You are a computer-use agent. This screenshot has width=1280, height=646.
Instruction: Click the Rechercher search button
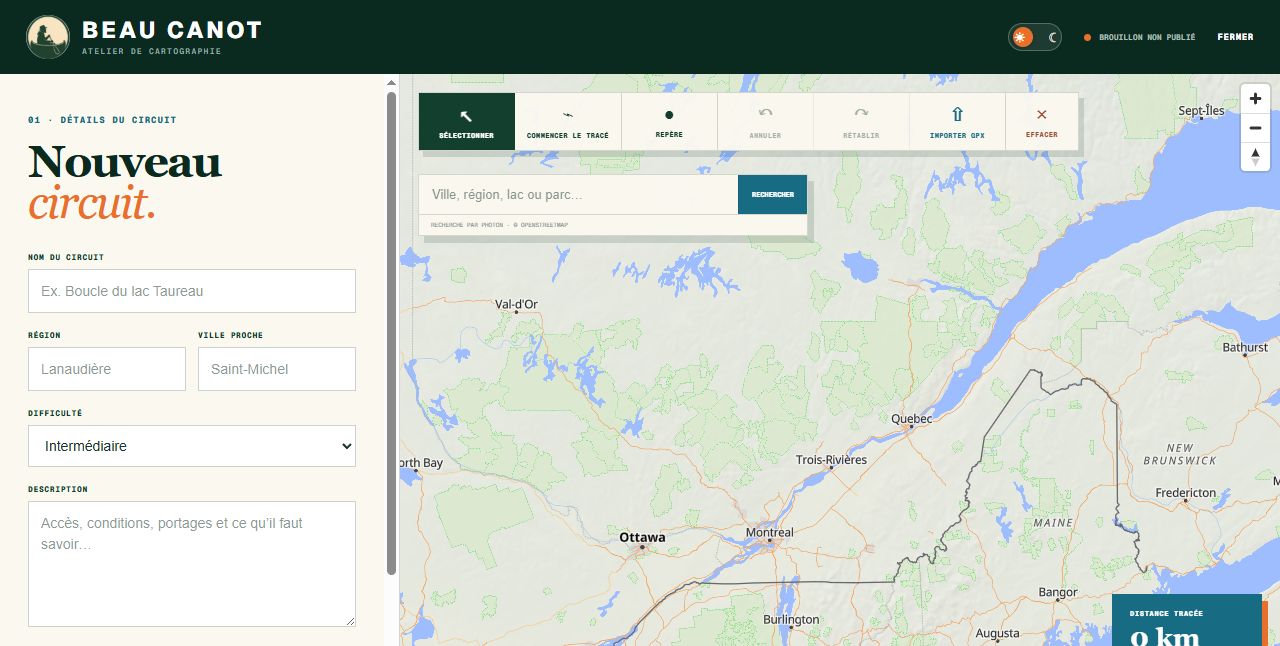coord(772,194)
